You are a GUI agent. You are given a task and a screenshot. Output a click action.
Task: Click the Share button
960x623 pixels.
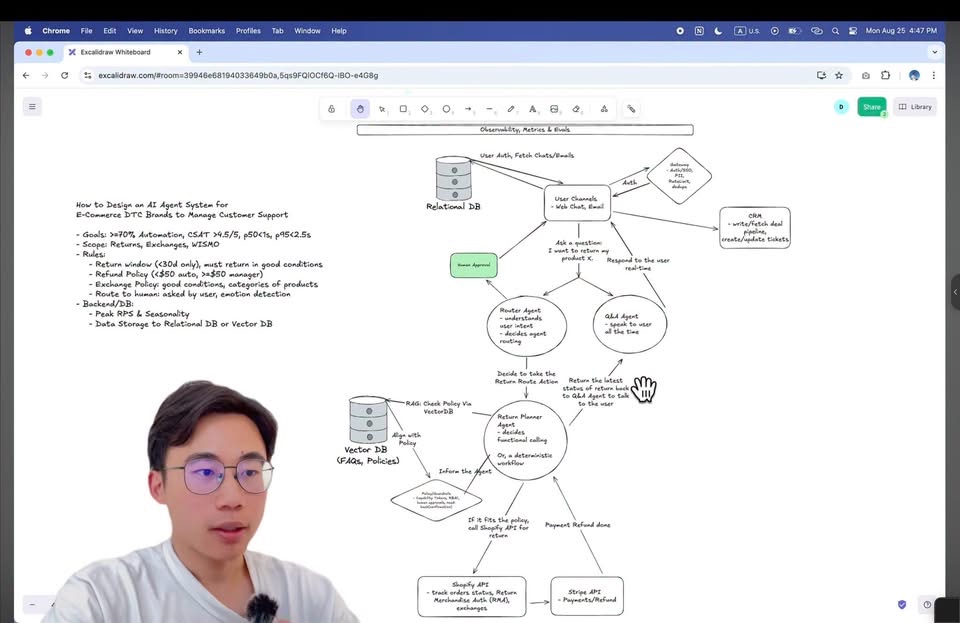pyautogui.click(x=872, y=106)
